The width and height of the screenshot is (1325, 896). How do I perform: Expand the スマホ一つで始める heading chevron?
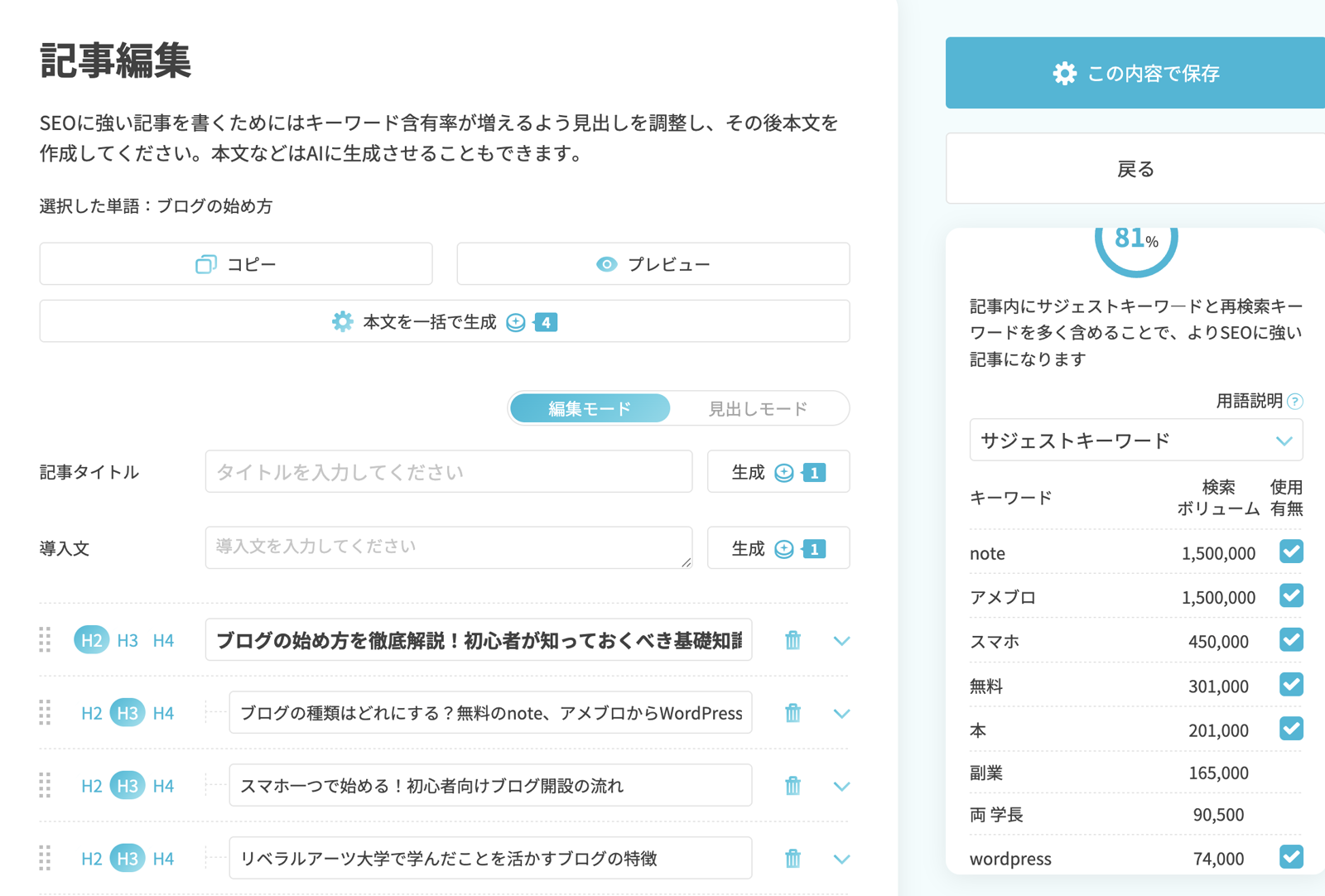841,787
